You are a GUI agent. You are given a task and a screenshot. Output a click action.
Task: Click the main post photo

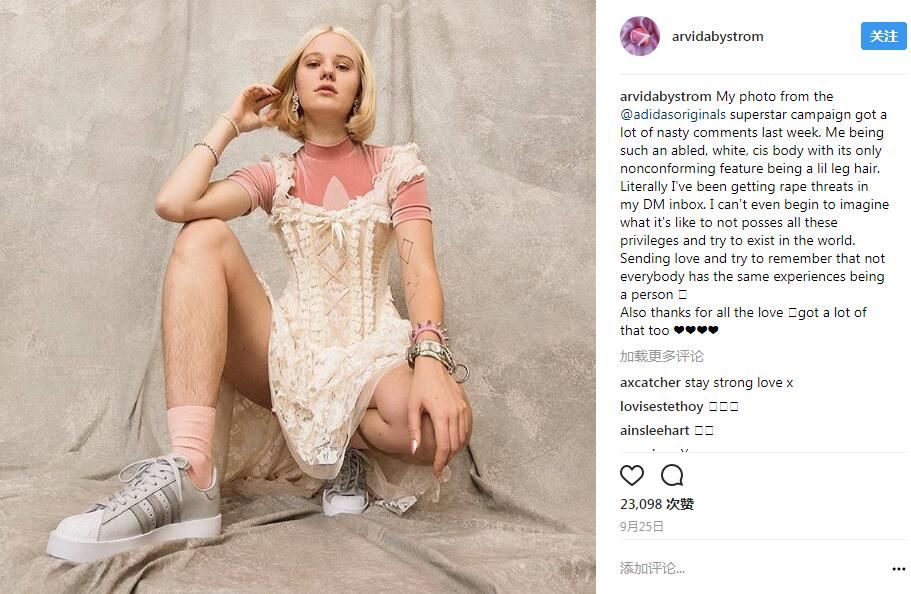(x=298, y=297)
